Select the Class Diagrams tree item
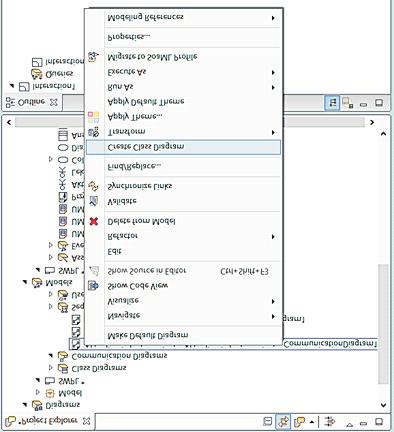 tap(99, 368)
